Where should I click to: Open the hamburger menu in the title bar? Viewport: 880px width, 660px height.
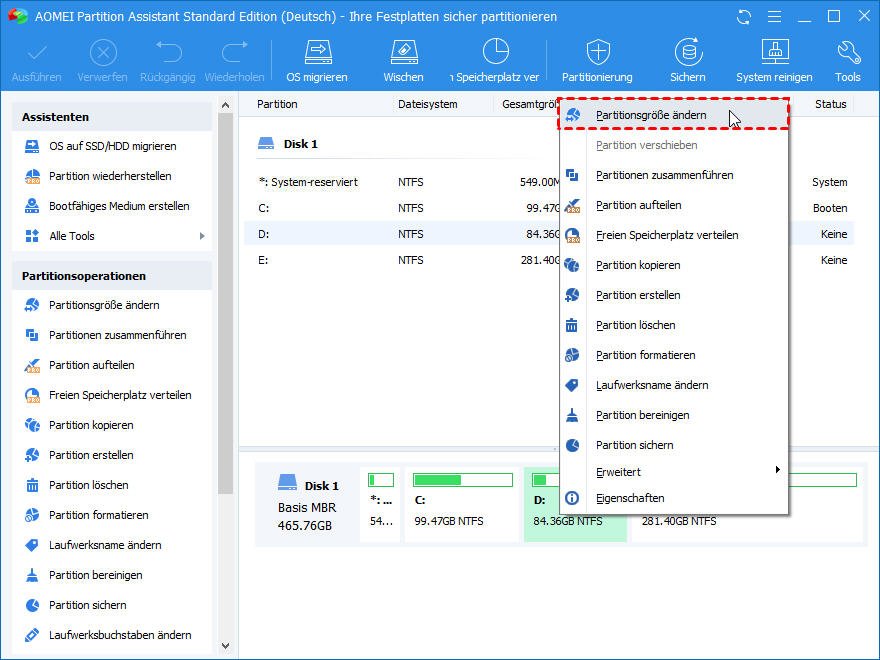click(x=774, y=17)
